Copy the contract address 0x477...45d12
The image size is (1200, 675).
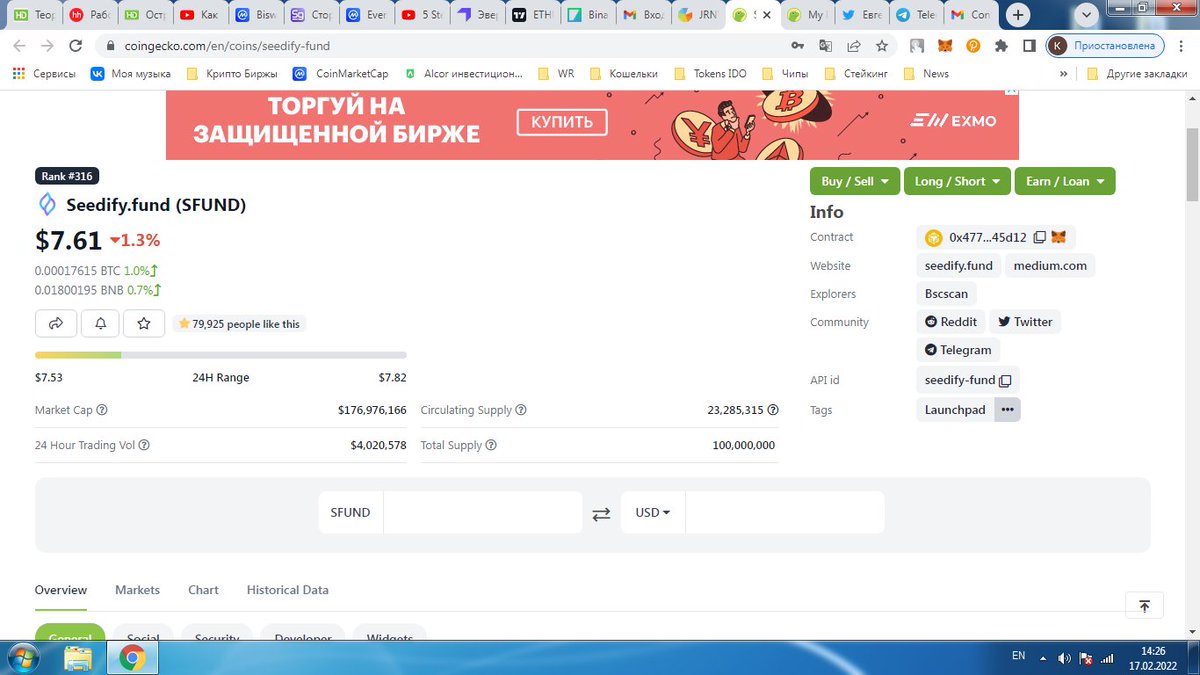pos(1039,238)
